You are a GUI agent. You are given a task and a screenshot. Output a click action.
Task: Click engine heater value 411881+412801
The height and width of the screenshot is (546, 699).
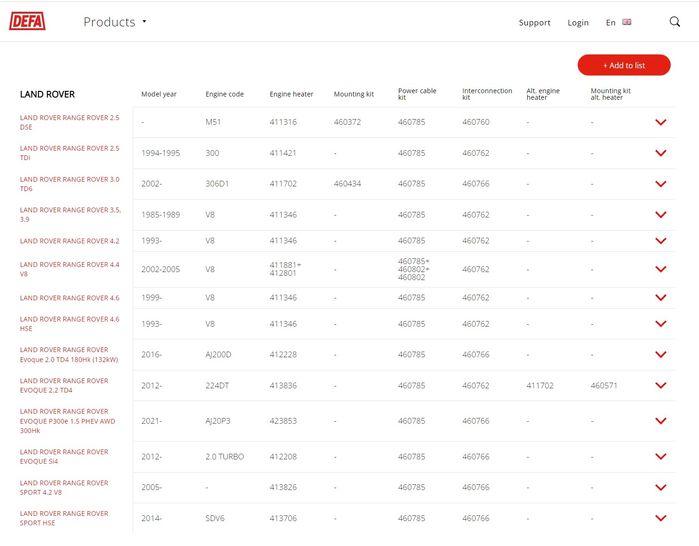[285, 269]
